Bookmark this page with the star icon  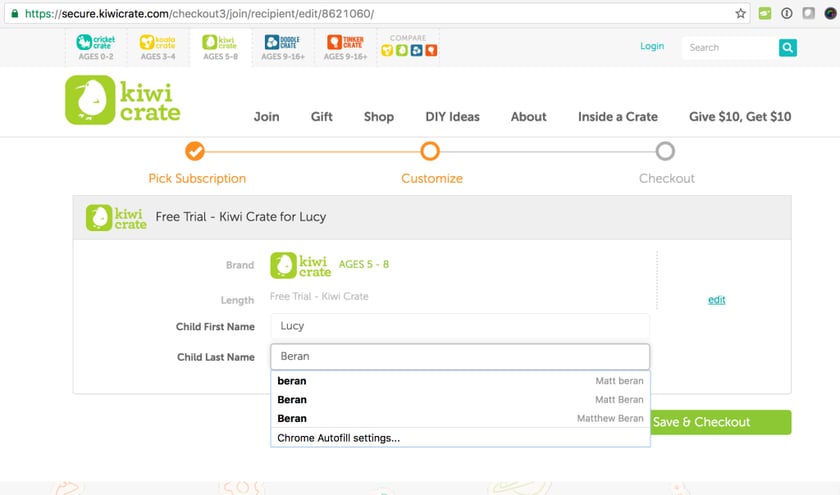pos(740,13)
